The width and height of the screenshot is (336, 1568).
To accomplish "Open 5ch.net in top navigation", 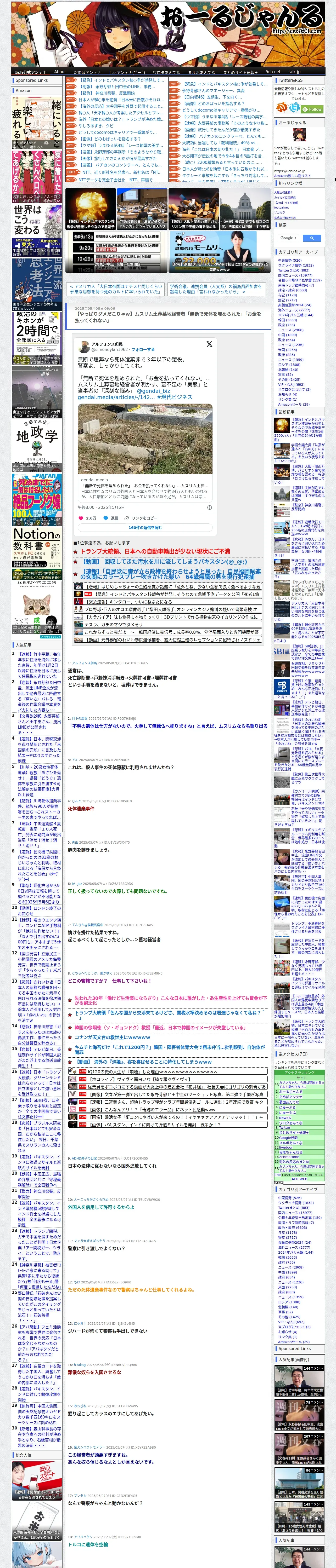I will pos(273,72).
